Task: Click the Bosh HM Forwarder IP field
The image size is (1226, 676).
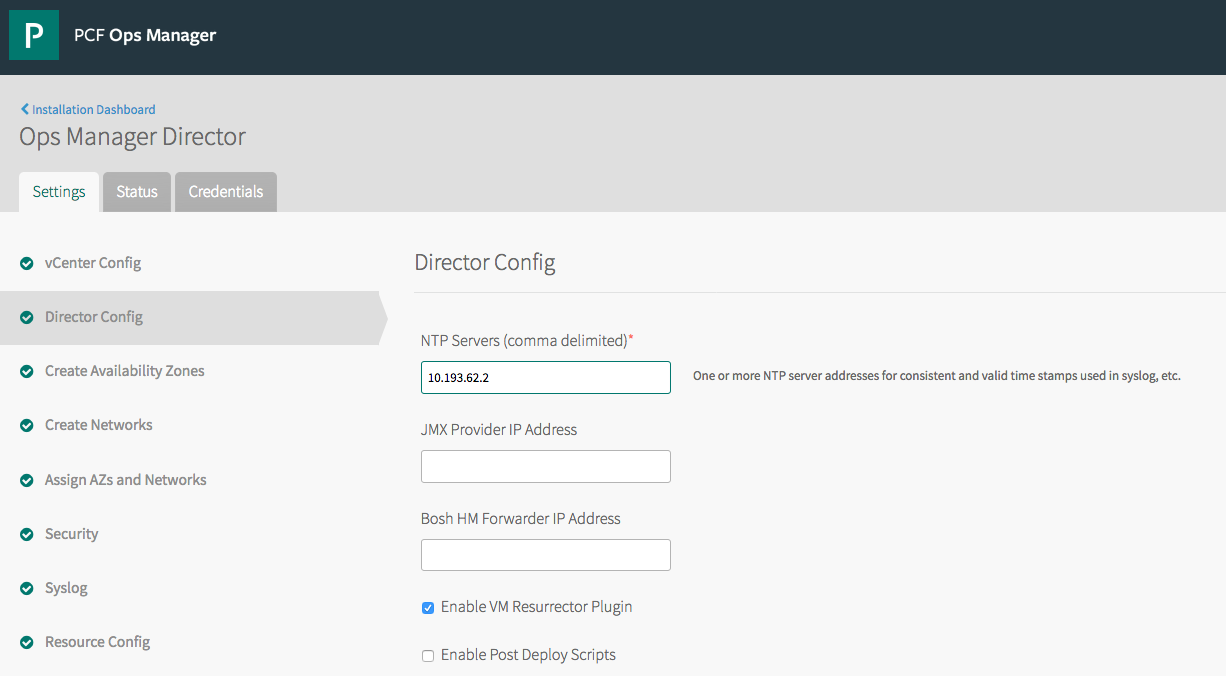Action: point(545,555)
